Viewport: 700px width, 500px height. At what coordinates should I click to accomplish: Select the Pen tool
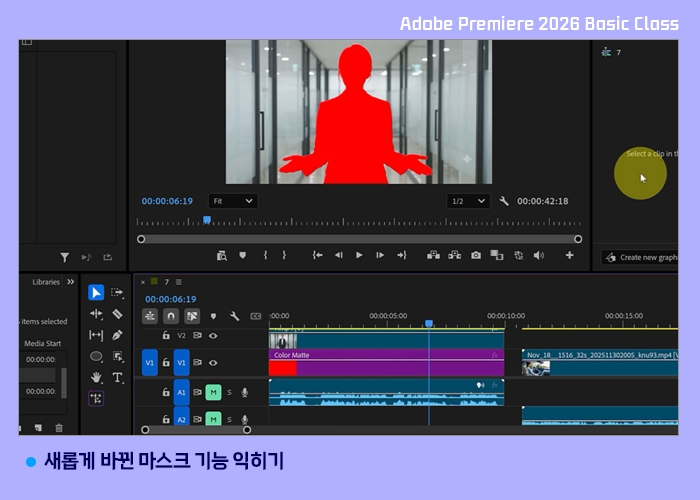point(117,335)
